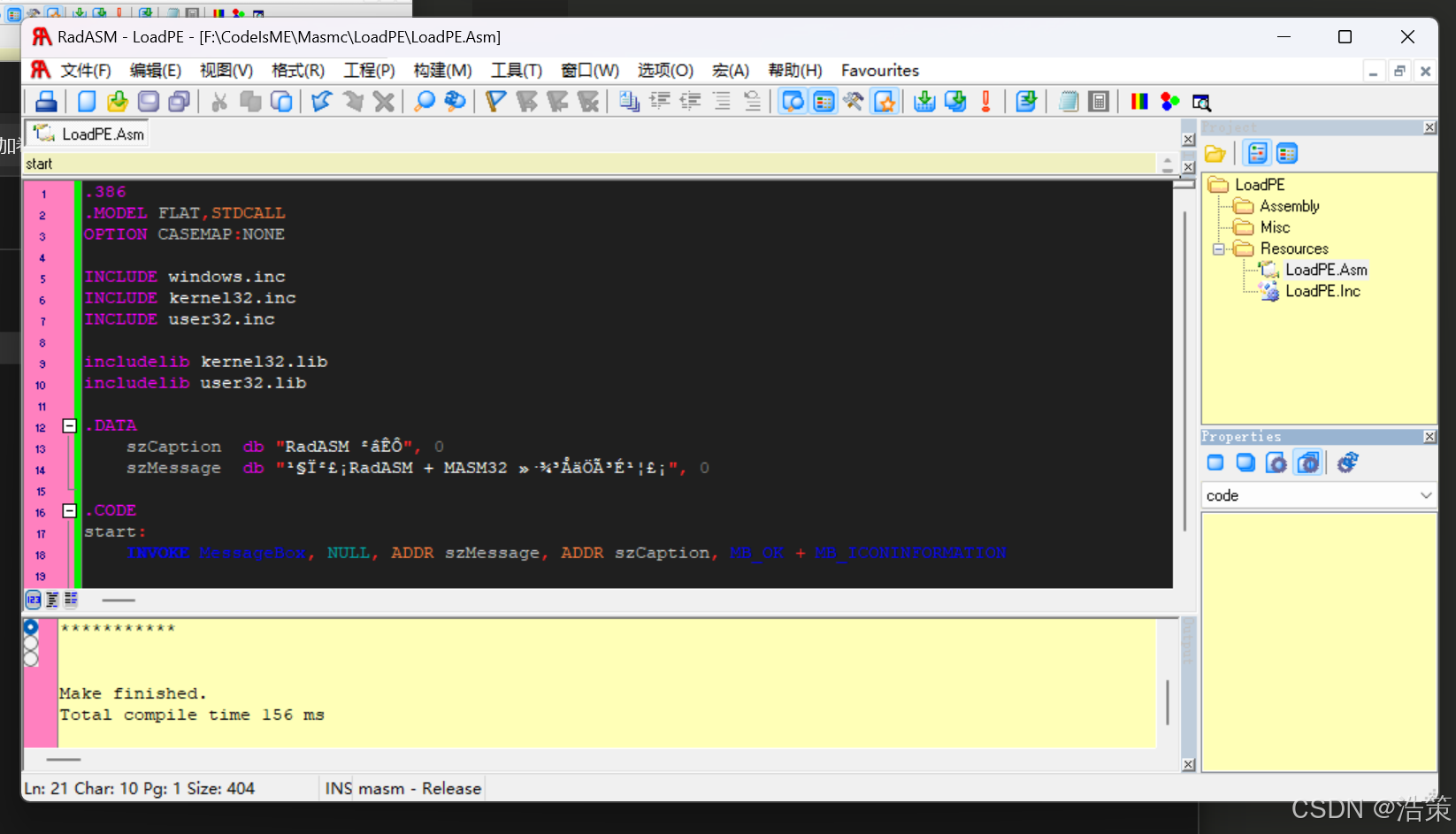This screenshot has width=1456, height=834.
Task: Click the Cut scissors icon
Action: [219, 102]
